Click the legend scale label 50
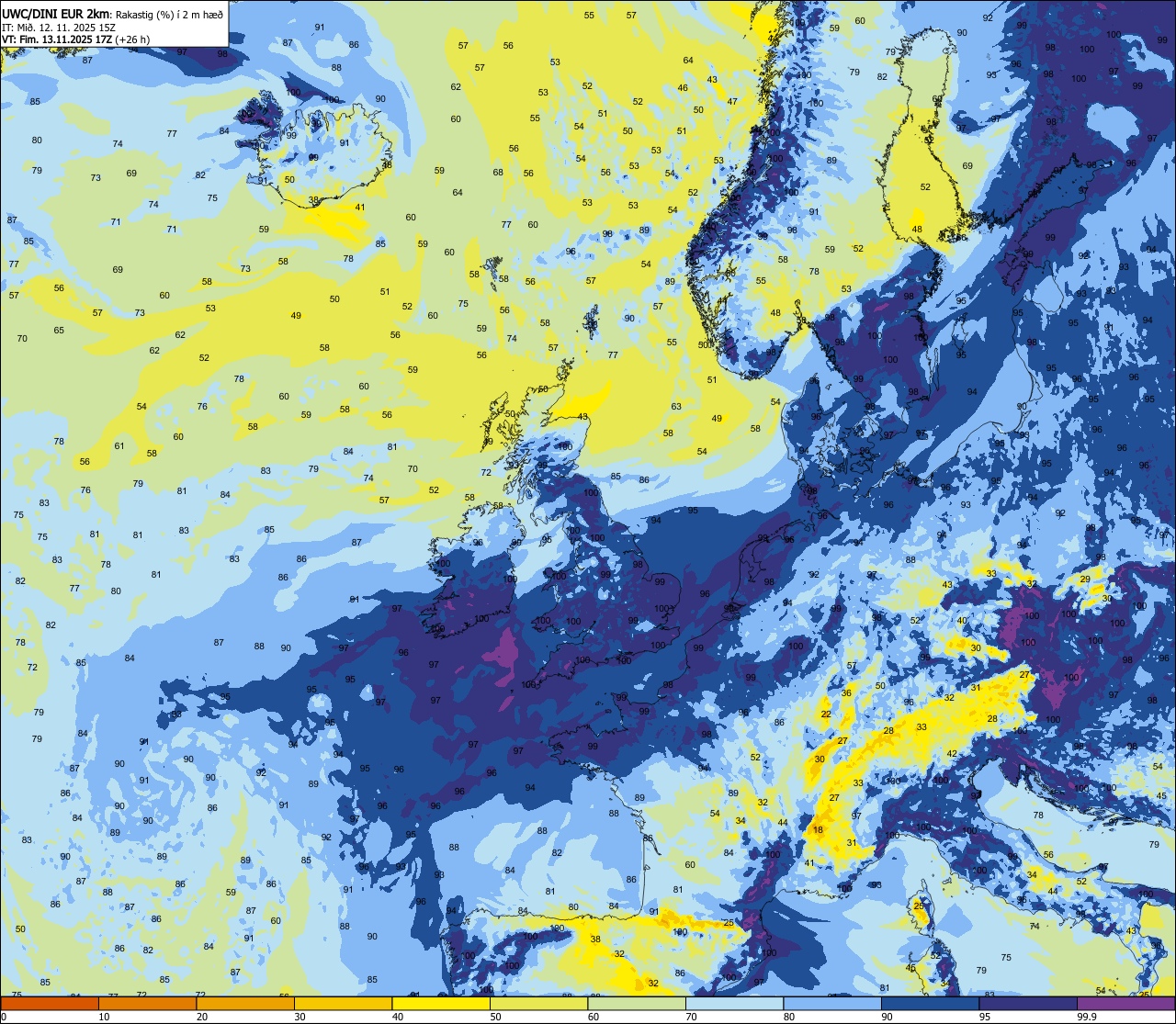The image size is (1176, 1024). (496, 1017)
